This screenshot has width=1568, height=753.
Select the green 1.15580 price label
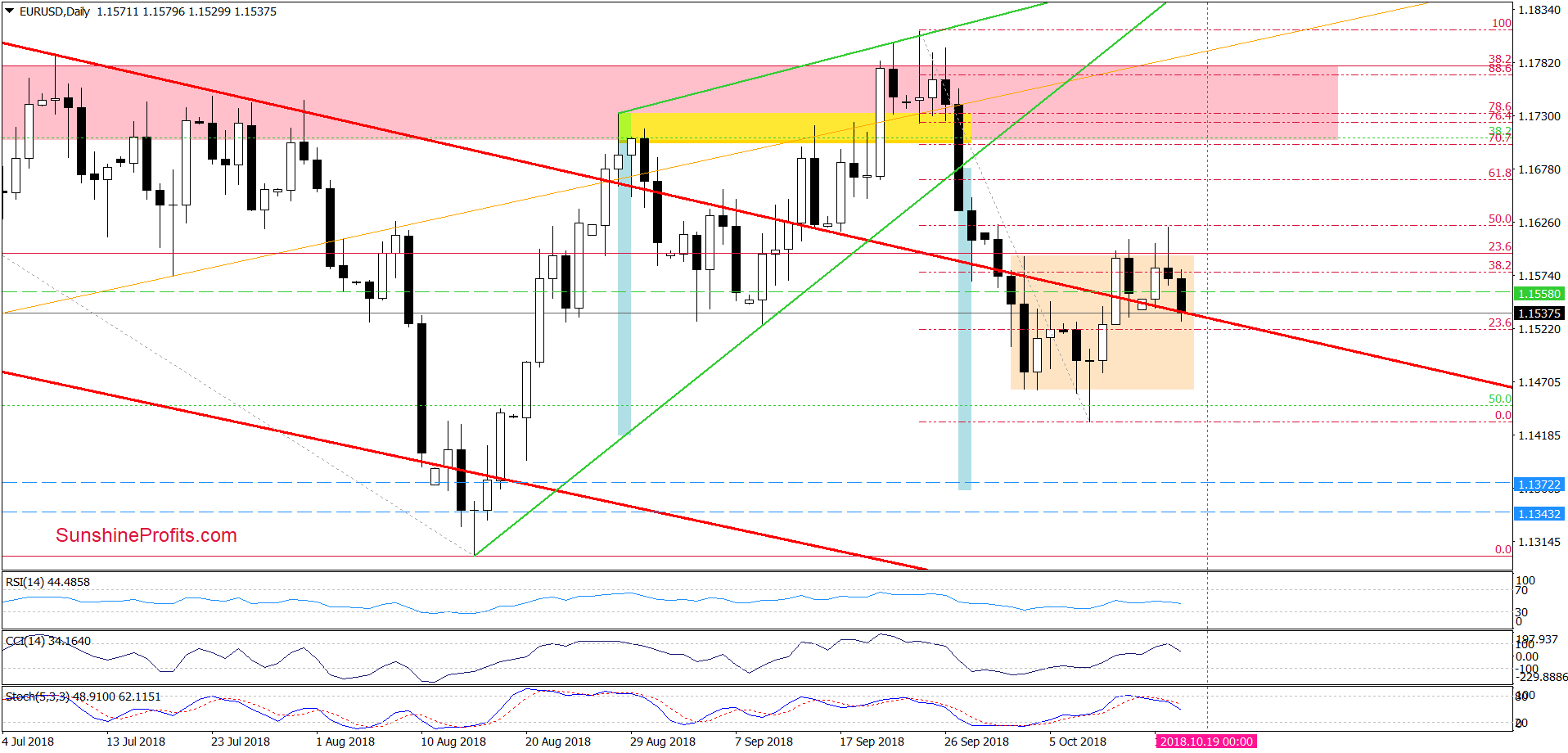(x=1539, y=294)
